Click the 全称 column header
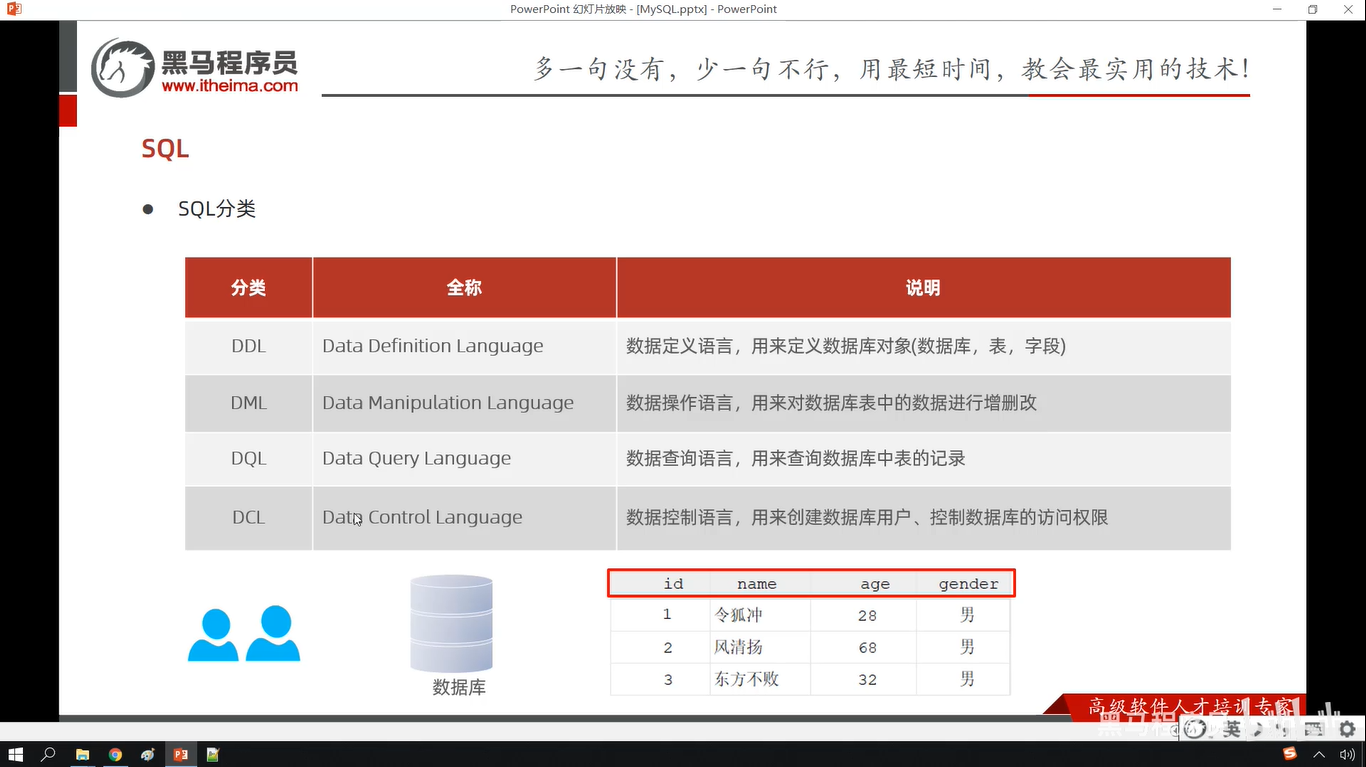 464,288
